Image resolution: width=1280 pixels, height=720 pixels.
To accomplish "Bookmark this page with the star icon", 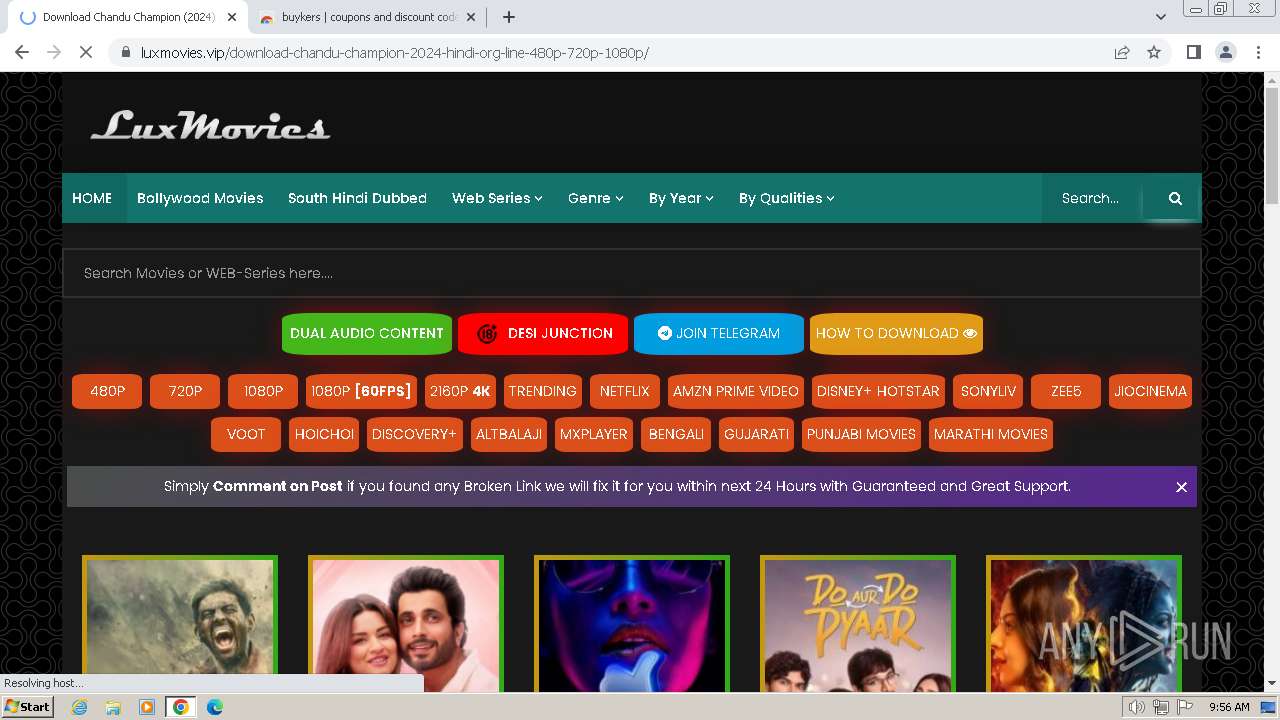I will (x=1154, y=52).
